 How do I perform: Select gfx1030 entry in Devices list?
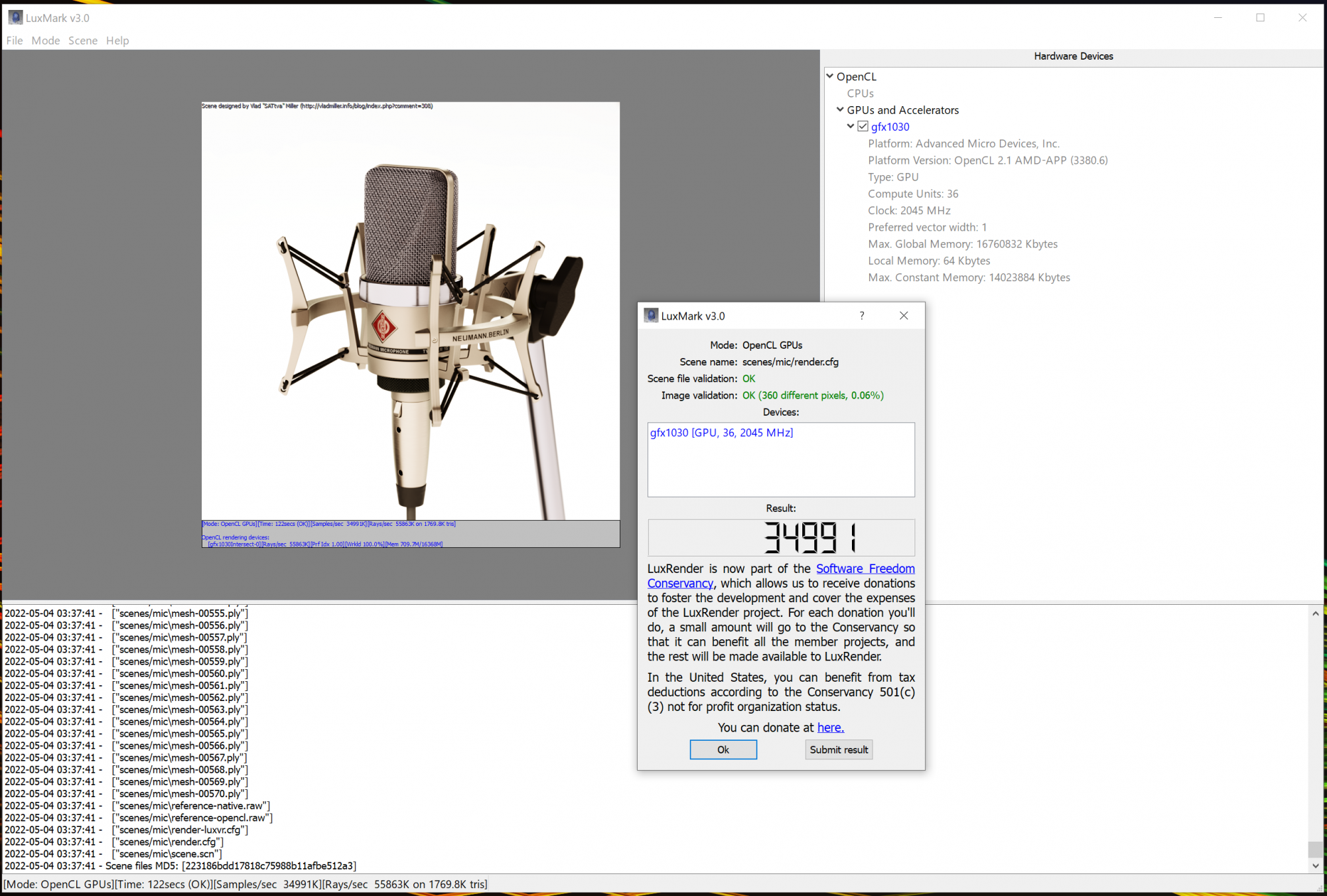coord(721,432)
